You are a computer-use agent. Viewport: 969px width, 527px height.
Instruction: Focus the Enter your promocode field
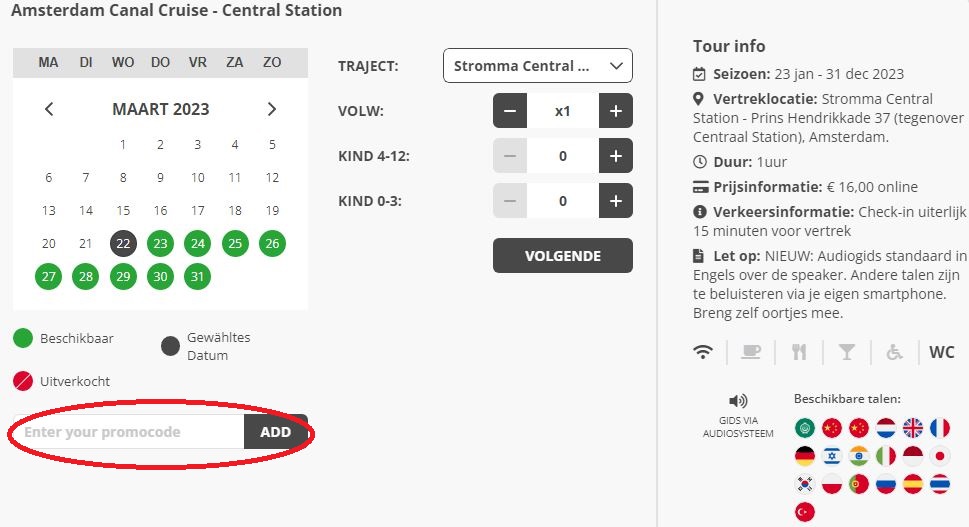[129, 432]
